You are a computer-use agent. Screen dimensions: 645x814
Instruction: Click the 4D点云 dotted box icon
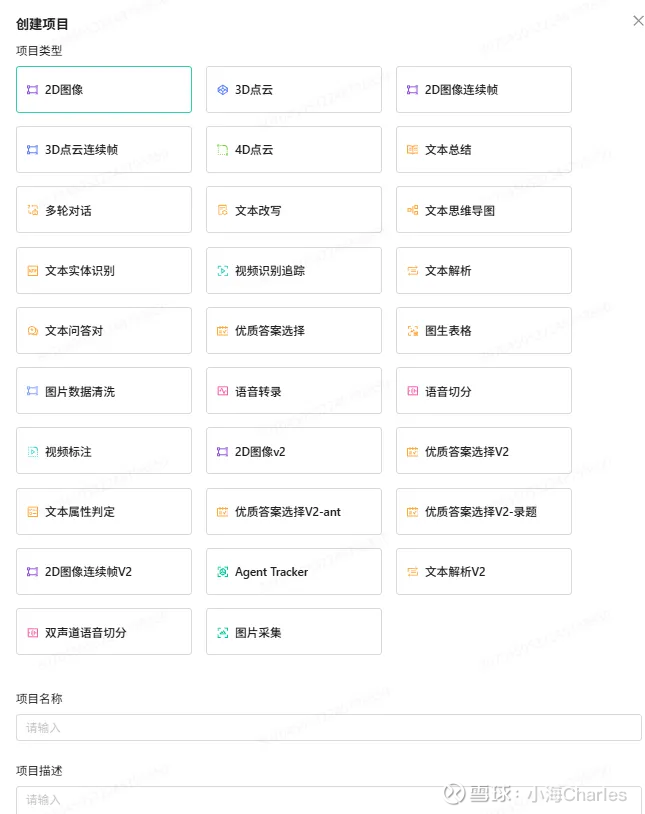223,150
